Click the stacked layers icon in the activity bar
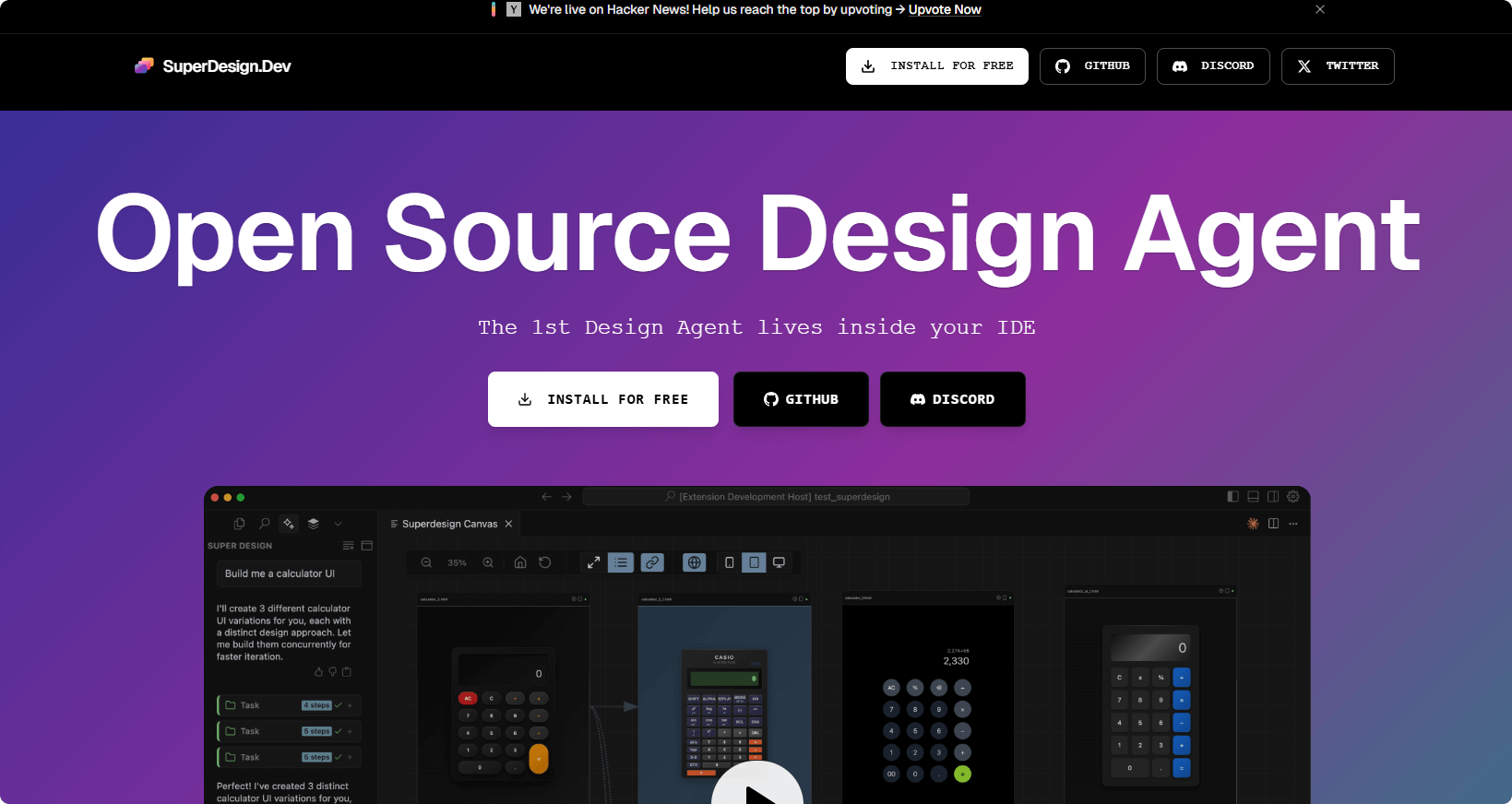1512x804 pixels. click(314, 524)
